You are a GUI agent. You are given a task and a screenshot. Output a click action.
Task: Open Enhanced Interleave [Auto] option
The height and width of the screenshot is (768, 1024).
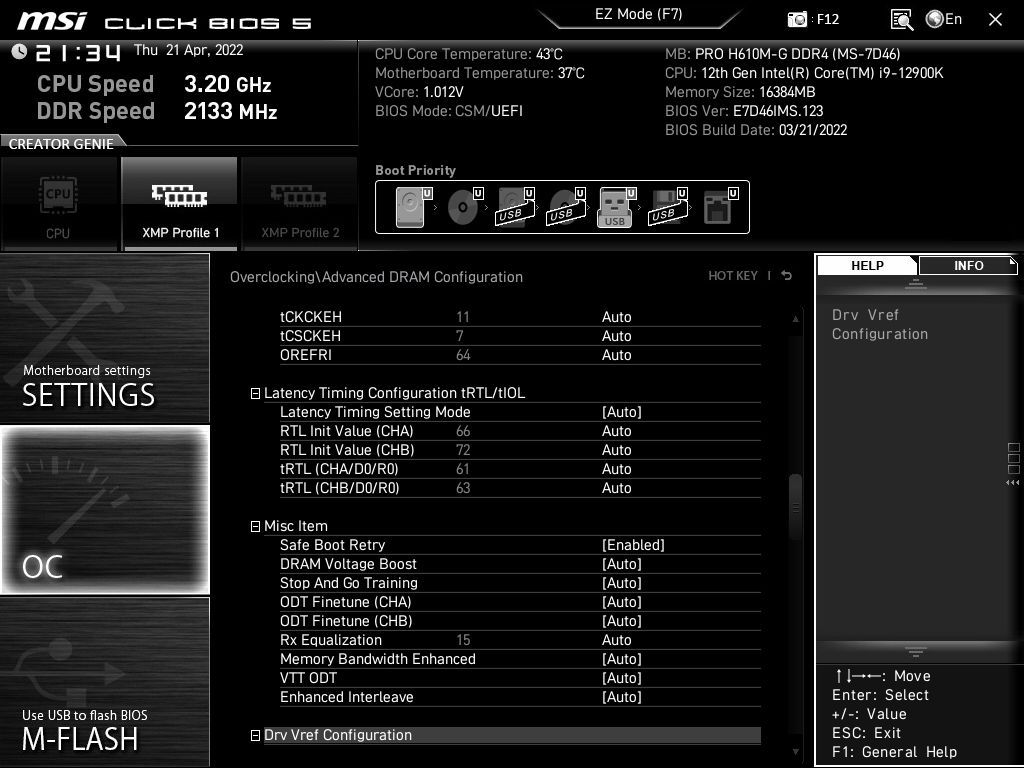621,697
